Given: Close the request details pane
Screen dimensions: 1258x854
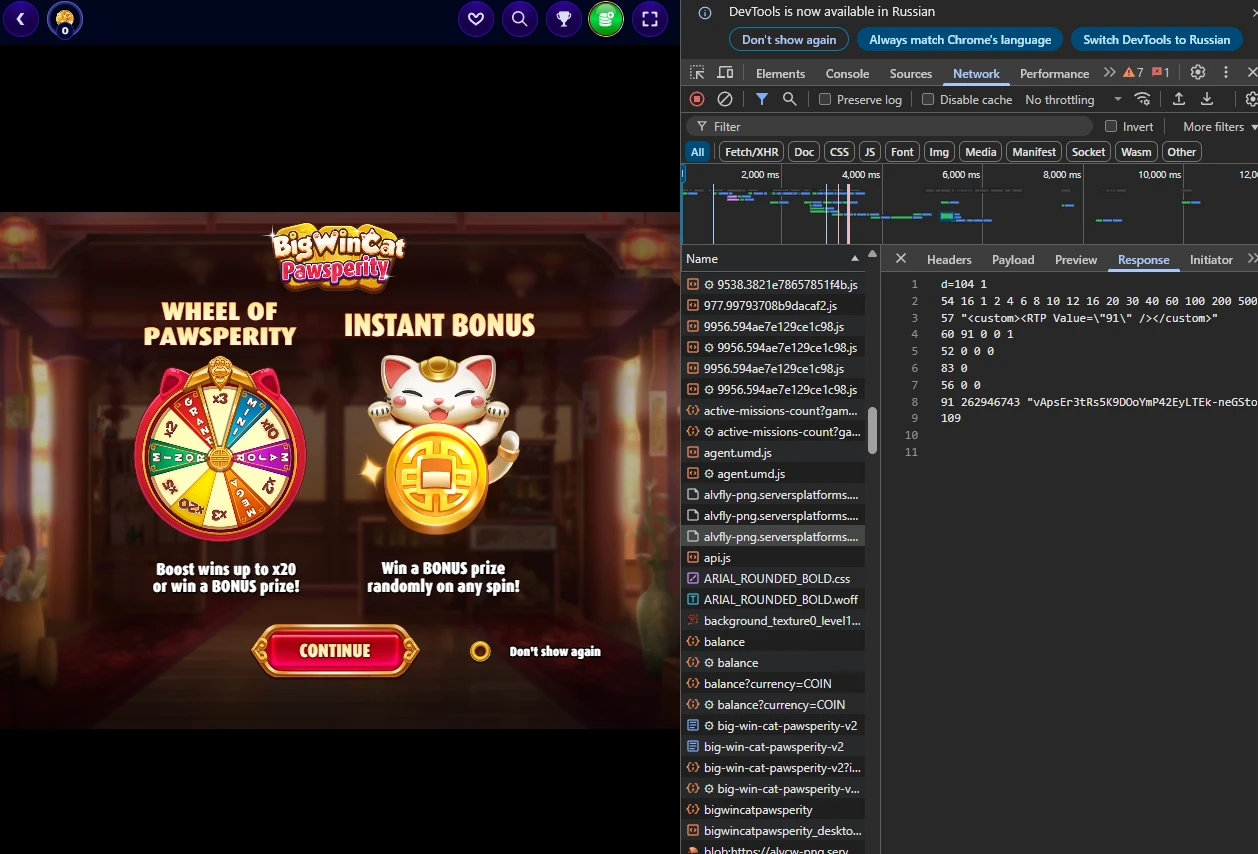Looking at the screenshot, I should tap(901, 259).
